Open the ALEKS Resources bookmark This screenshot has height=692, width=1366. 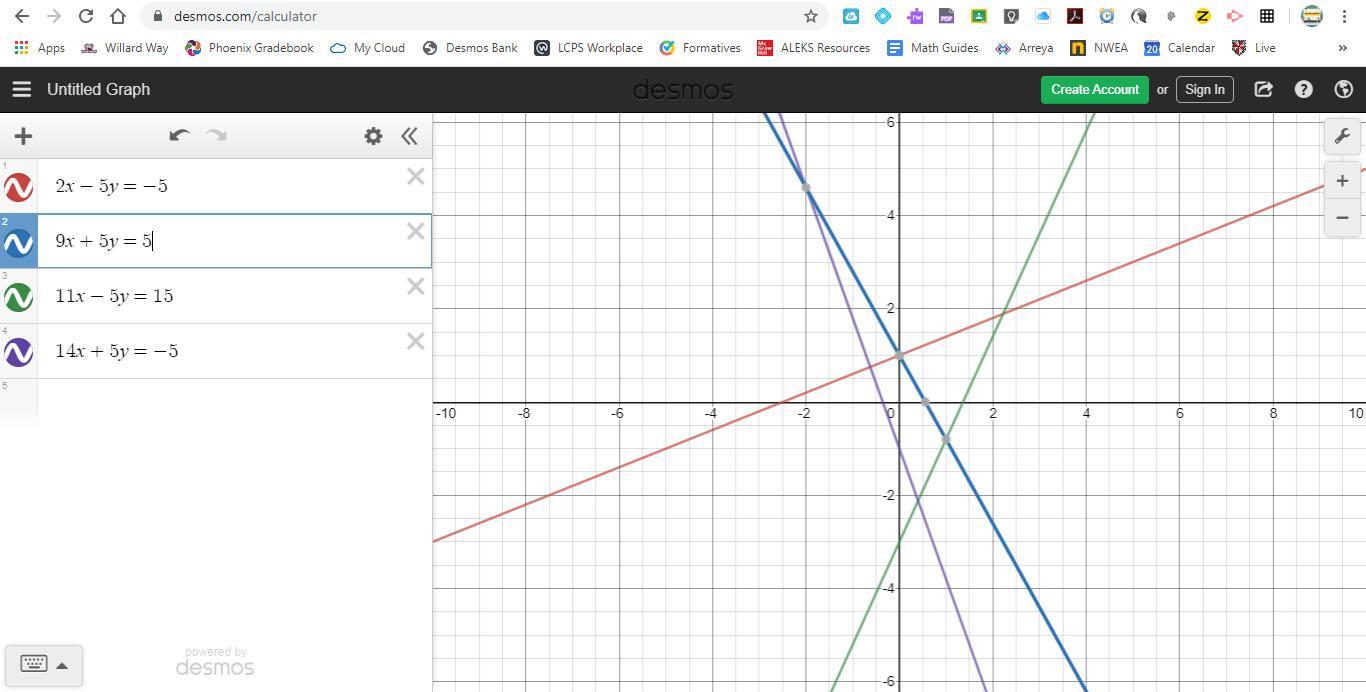pos(813,47)
